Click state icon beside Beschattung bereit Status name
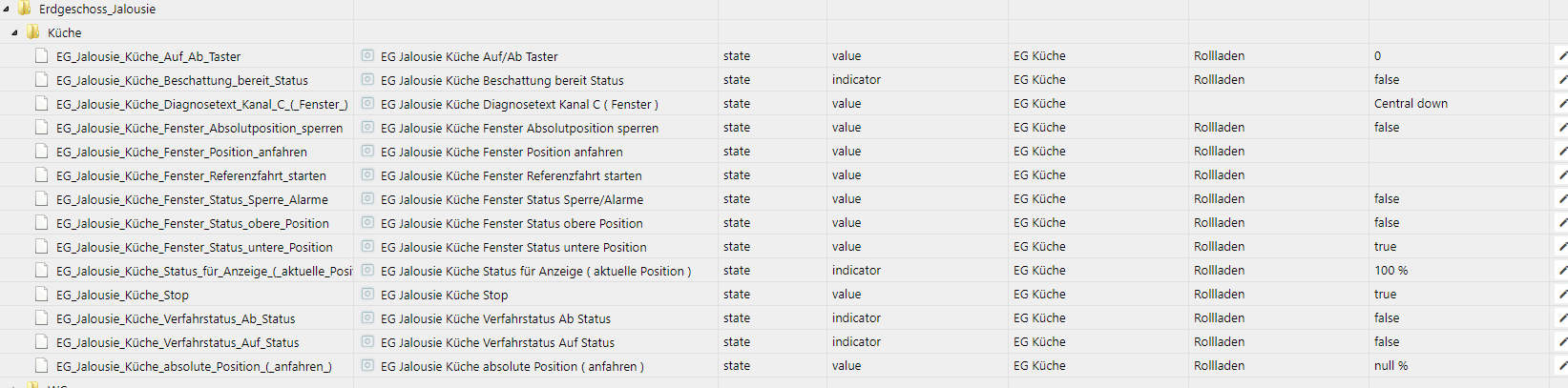 click(x=367, y=80)
